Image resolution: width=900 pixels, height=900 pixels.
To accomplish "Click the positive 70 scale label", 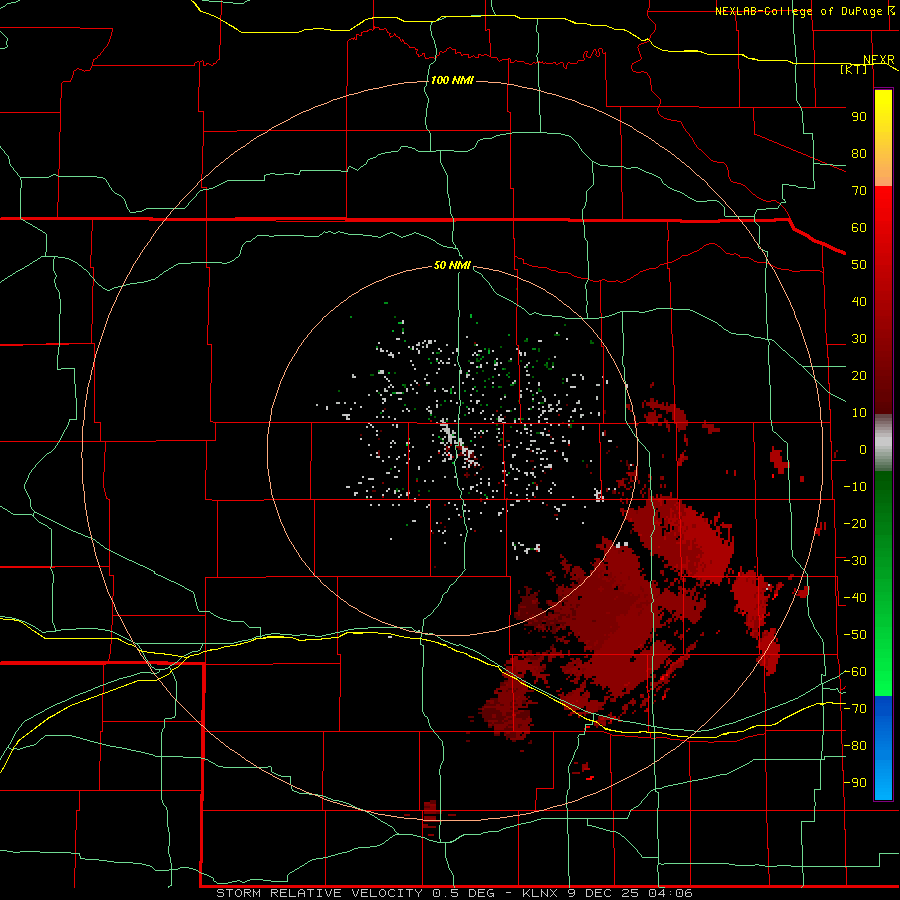I will pyautogui.click(x=859, y=191).
